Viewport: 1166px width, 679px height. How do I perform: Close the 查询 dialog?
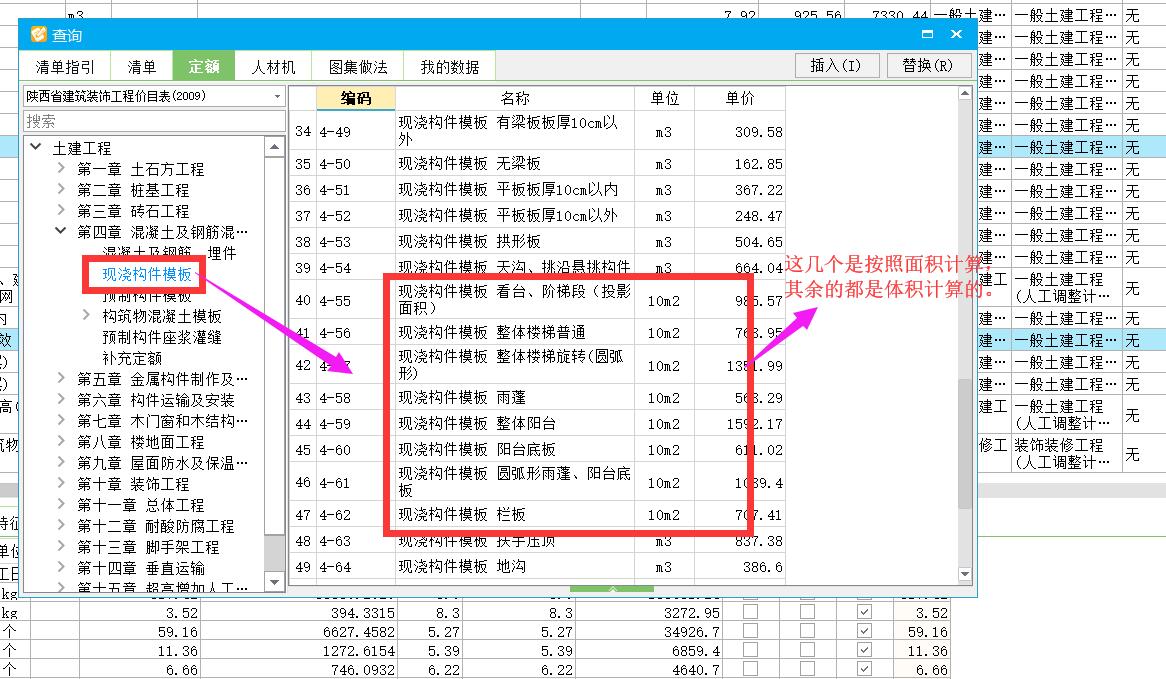(956, 34)
